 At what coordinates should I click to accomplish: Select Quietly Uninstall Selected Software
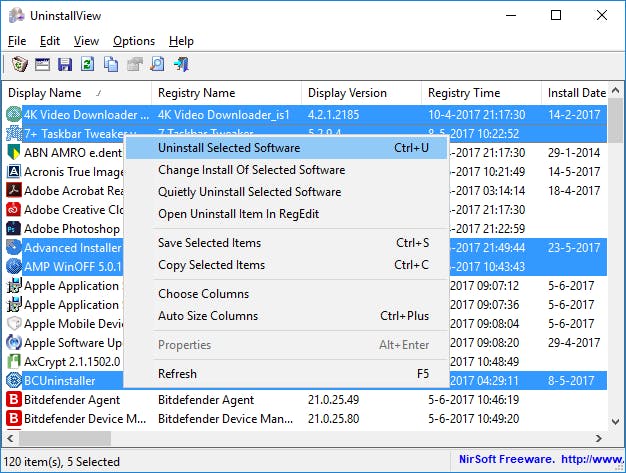pyautogui.click(x=249, y=192)
